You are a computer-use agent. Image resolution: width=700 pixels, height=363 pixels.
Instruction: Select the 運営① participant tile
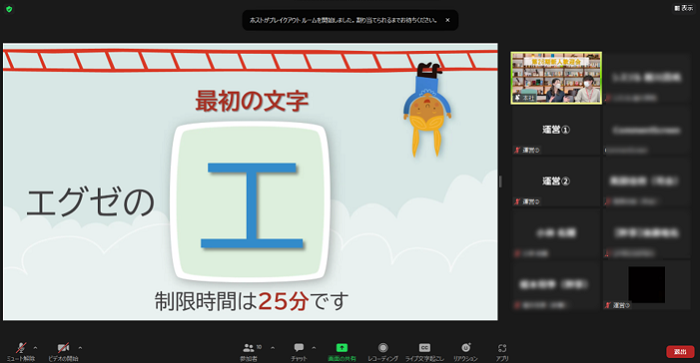pyautogui.click(x=556, y=130)
